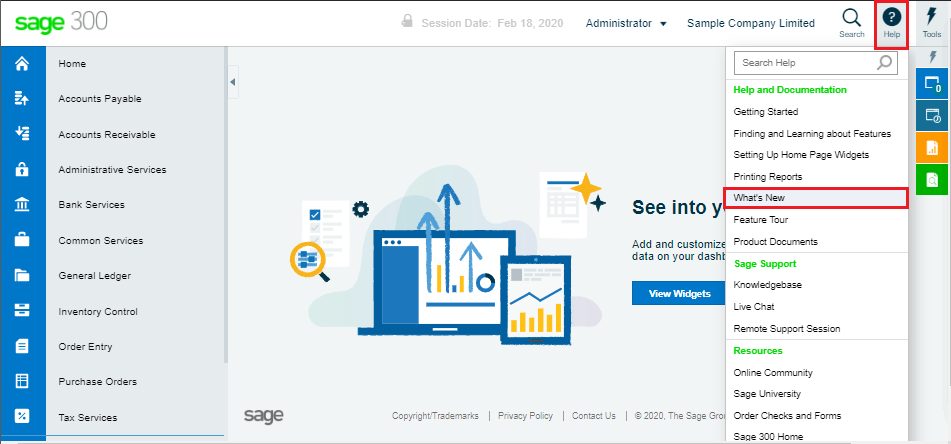Viewport: 951px width, 444px height.
Task: Click the Accounts Receivable sidebar icon
Action: point(22,134)
